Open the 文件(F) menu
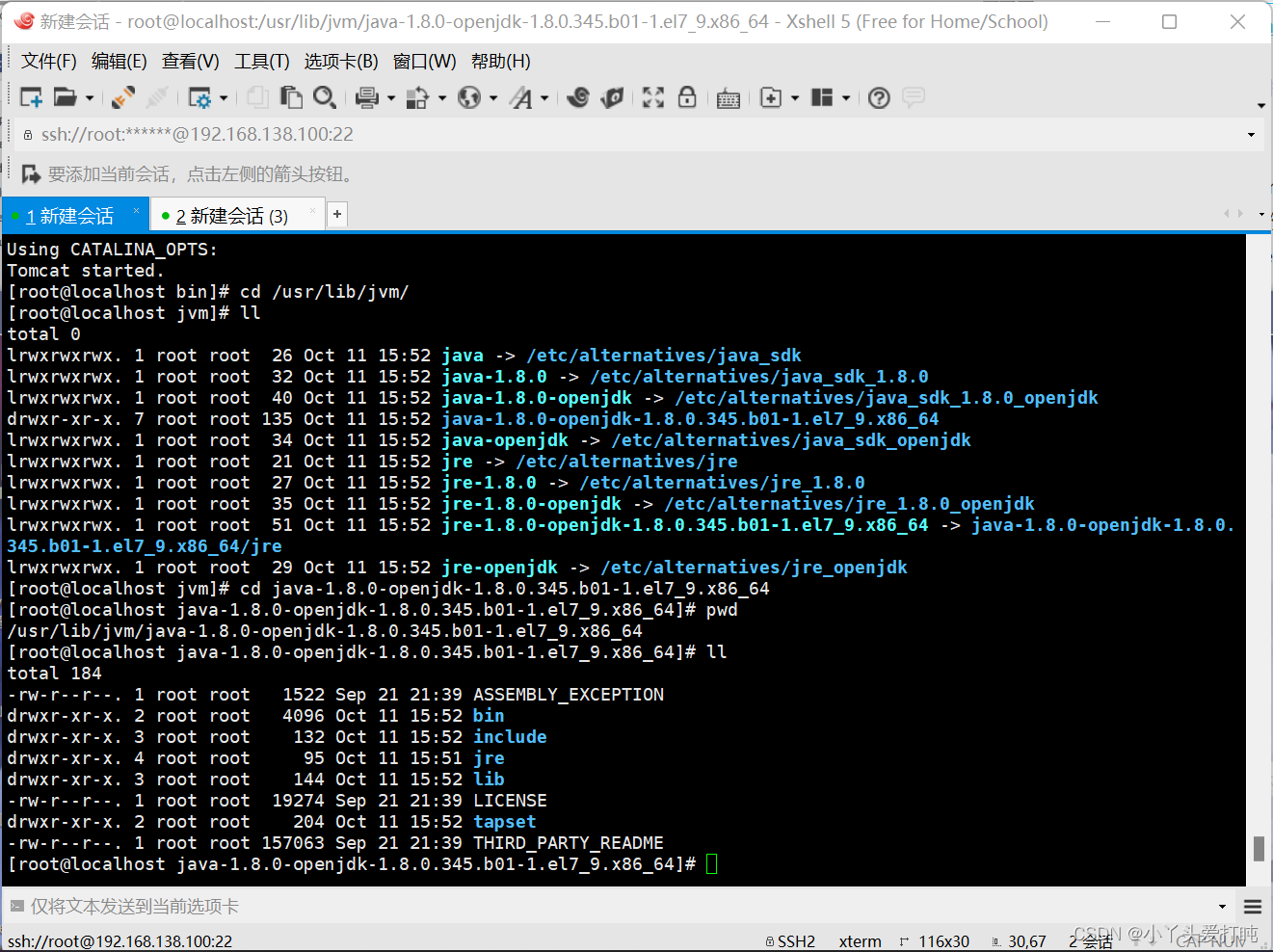This screenshot has width=1273, height=952. point(49,62)
